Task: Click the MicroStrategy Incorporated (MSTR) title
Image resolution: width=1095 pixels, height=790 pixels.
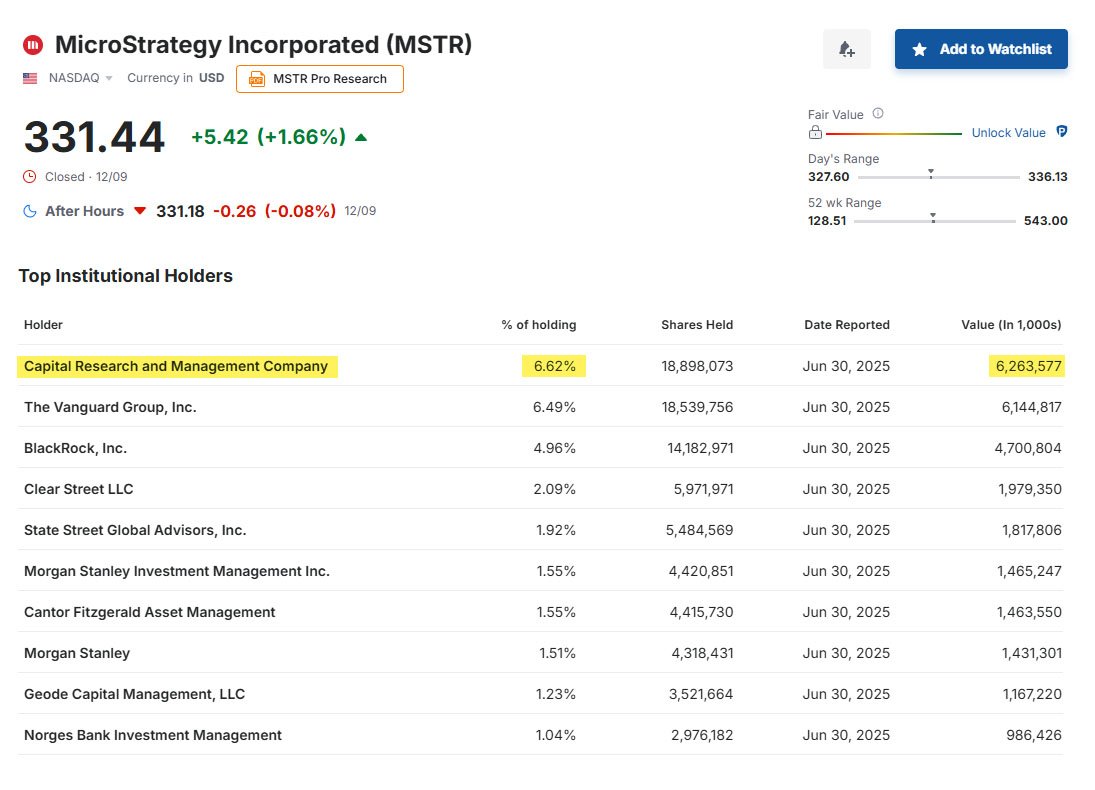Action: pos(264,45)
